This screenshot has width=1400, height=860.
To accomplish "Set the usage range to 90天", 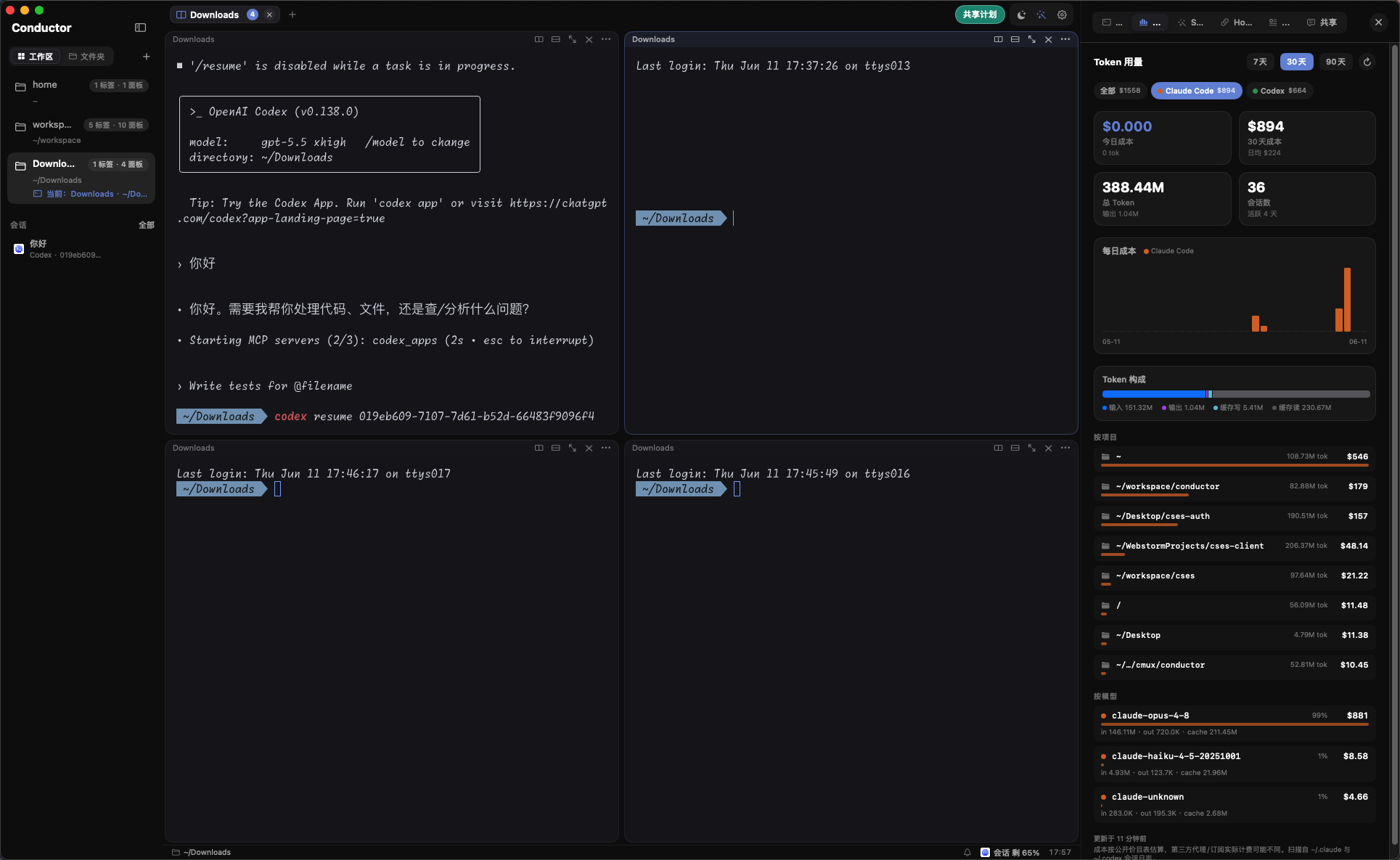I will pos(1335,62).
